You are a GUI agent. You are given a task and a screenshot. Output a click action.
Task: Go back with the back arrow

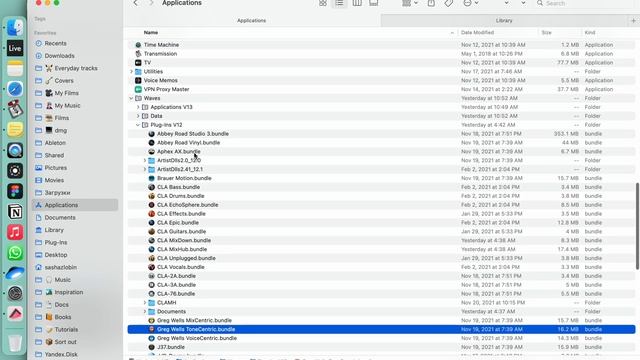point(136,3)
